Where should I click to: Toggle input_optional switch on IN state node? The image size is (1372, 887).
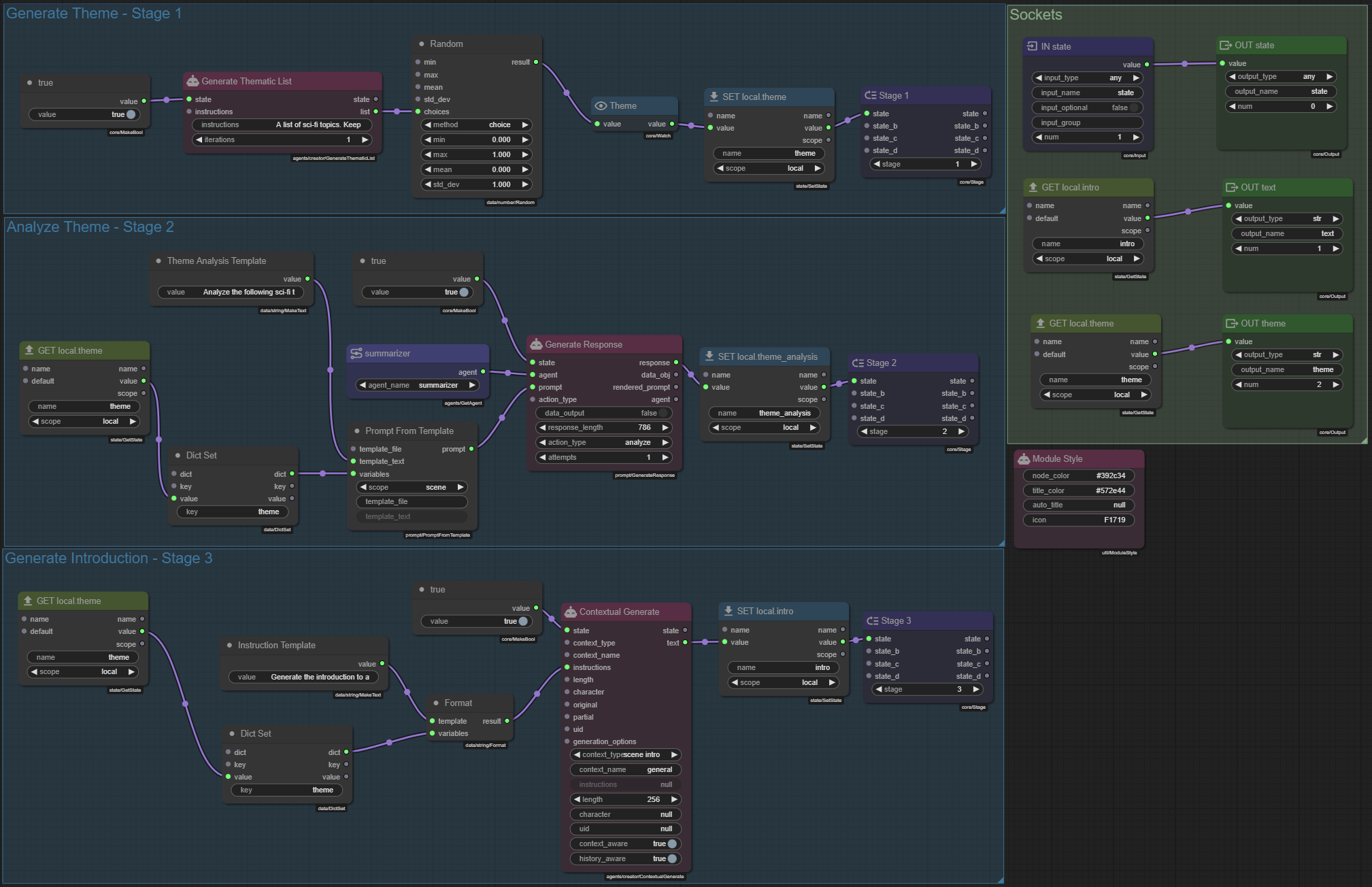(x=1133, y=107)
